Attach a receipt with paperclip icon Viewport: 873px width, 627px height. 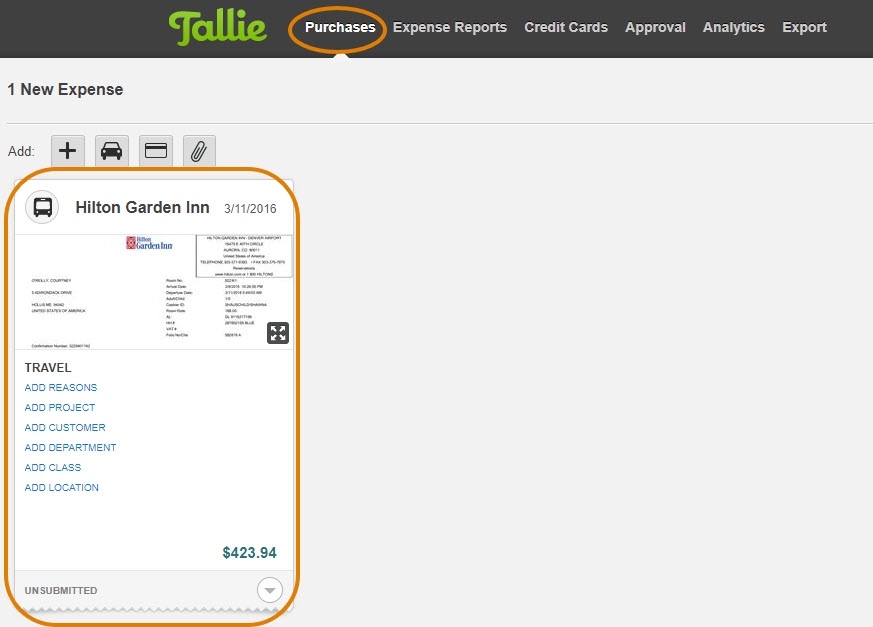coord(199,151)
